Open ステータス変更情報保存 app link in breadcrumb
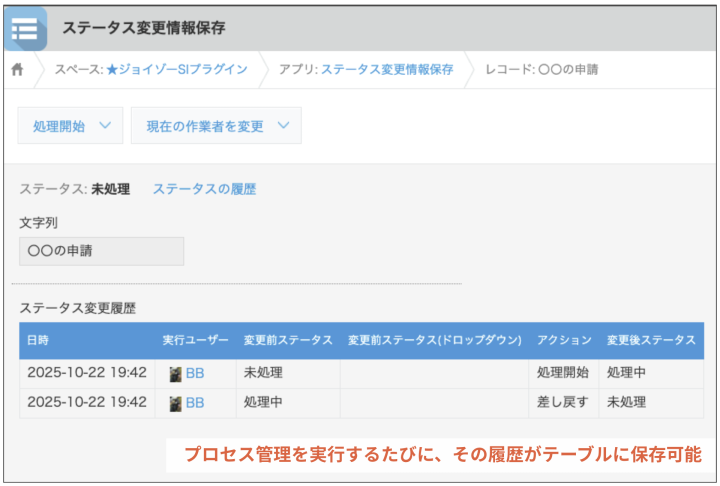This screenshot has width=720, height=486. click(386, 69)
